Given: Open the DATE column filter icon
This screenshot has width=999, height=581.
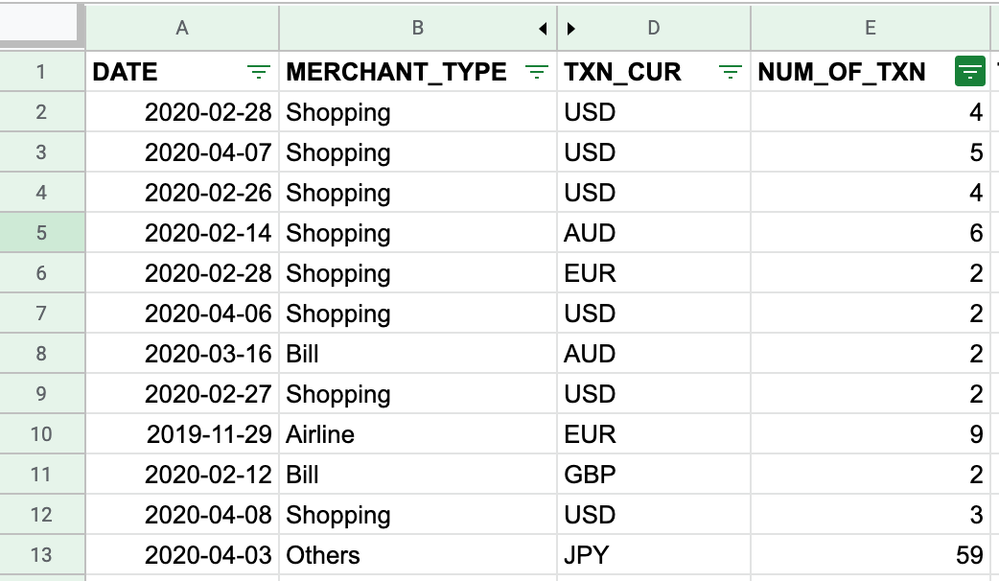Looking at the screenshot, I should pos(259,71).
